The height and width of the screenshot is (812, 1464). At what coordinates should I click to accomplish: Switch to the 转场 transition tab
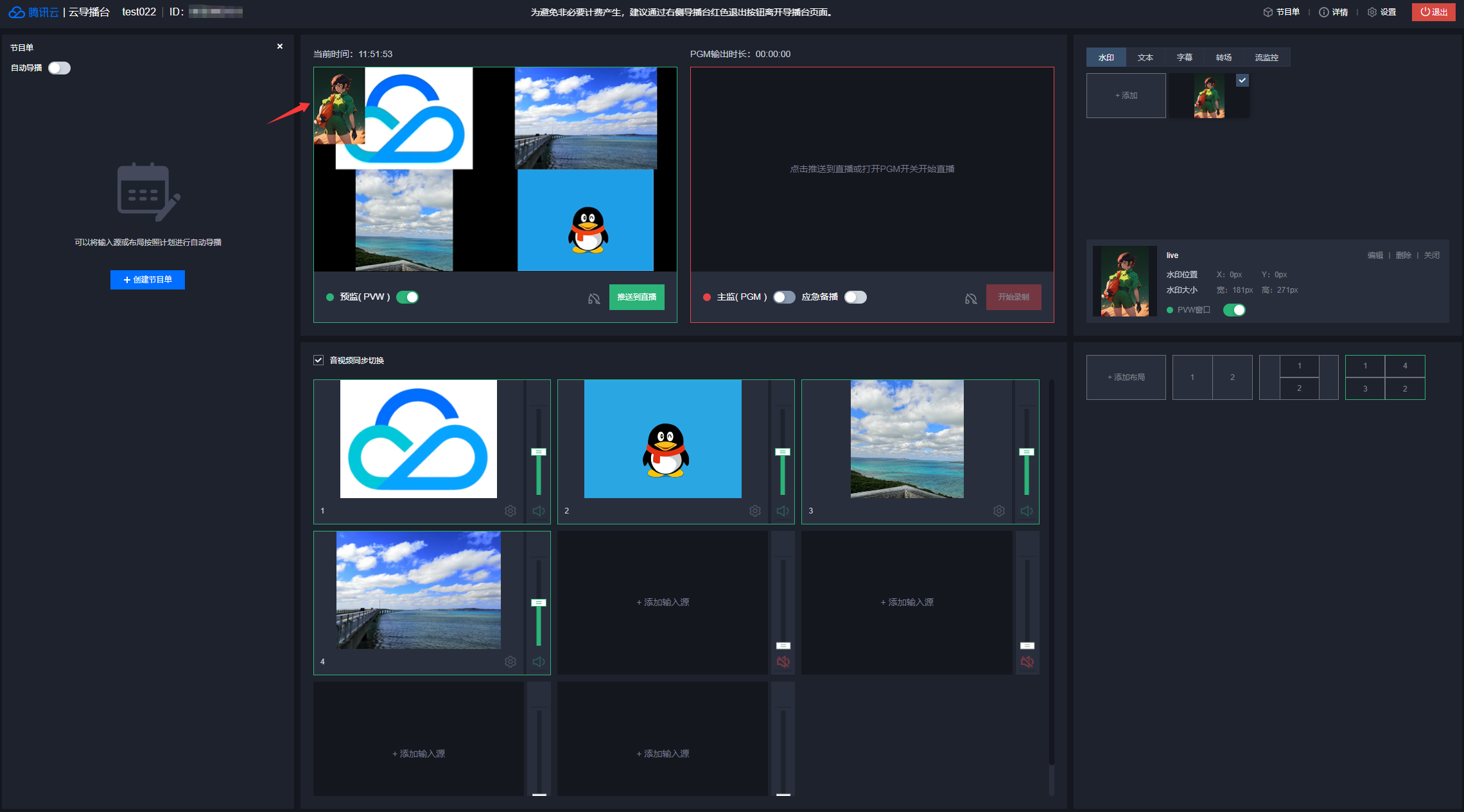point(1223,58)
